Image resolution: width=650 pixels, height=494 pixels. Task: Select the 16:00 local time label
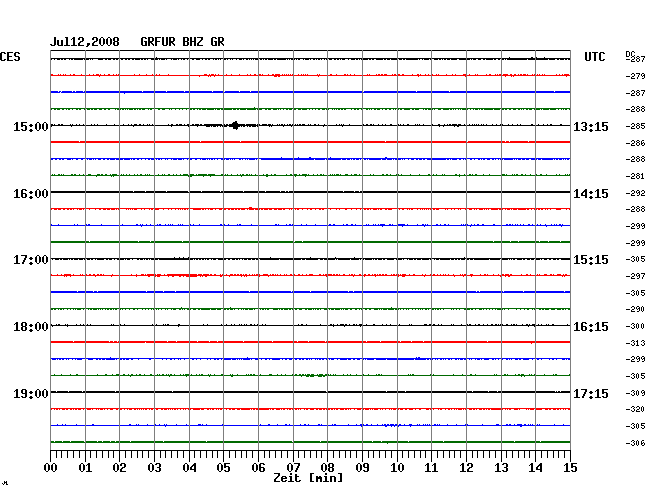[x=31, y=194]
